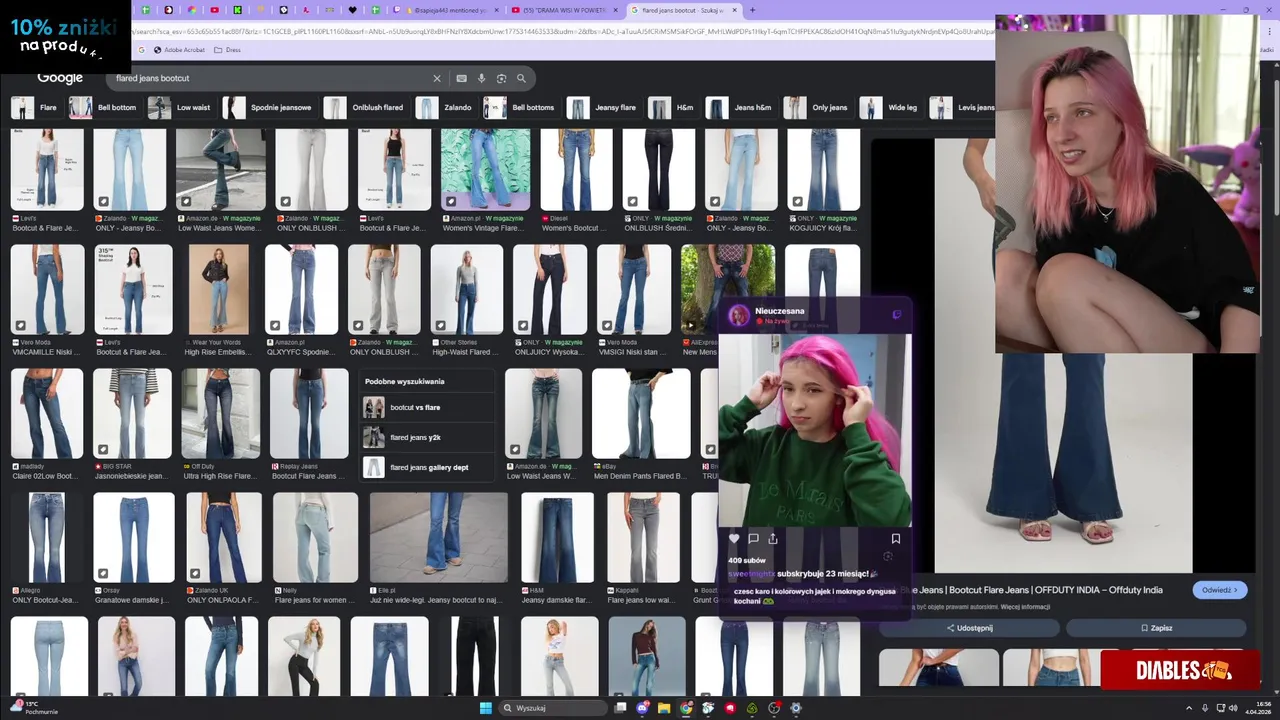The image size is (1280, 720).
Task: Clear the Google search box text
Action: tap(436, 78)
